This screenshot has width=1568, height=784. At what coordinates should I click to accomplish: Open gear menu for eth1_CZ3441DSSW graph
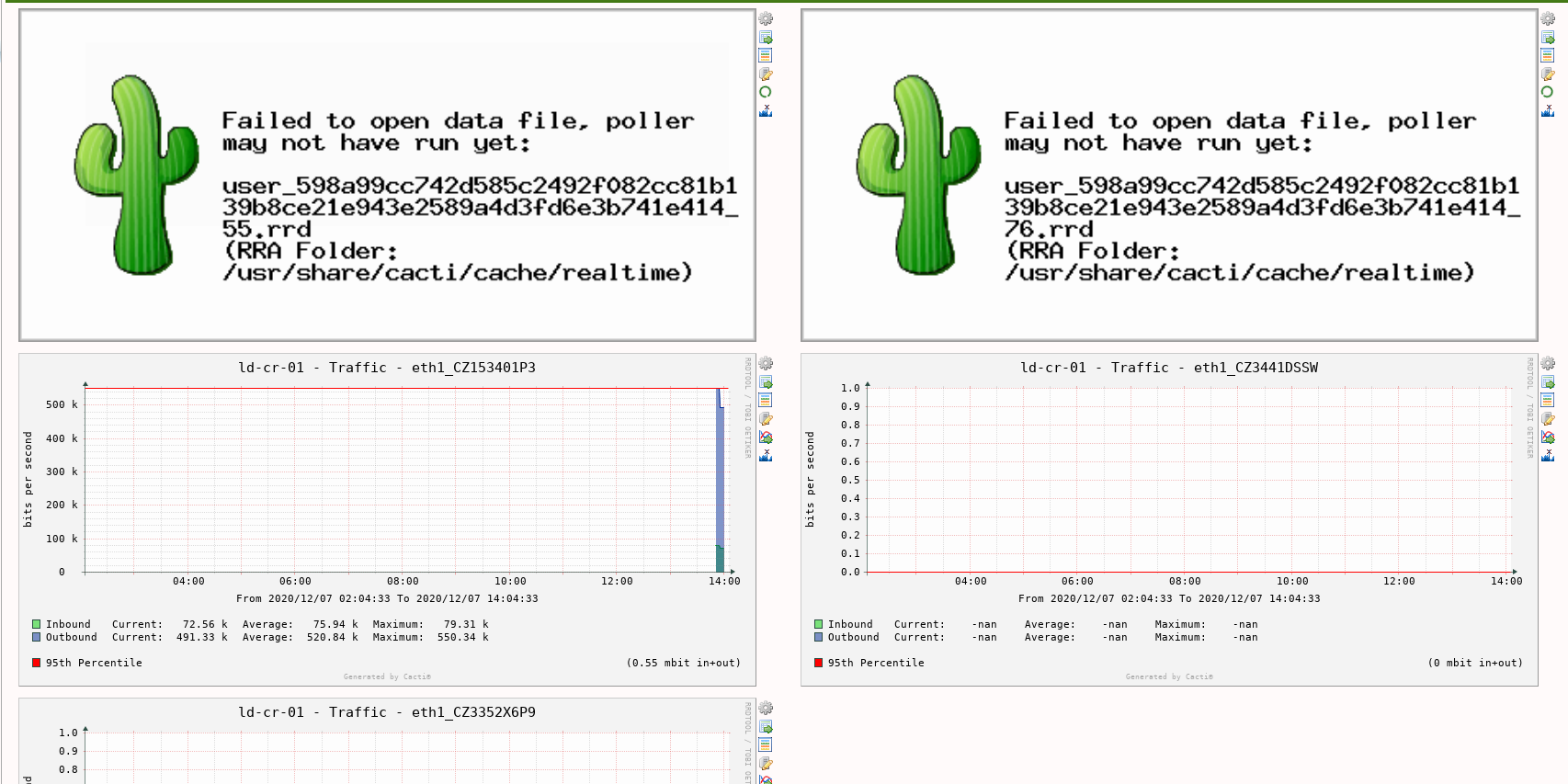click(1548, 363)
